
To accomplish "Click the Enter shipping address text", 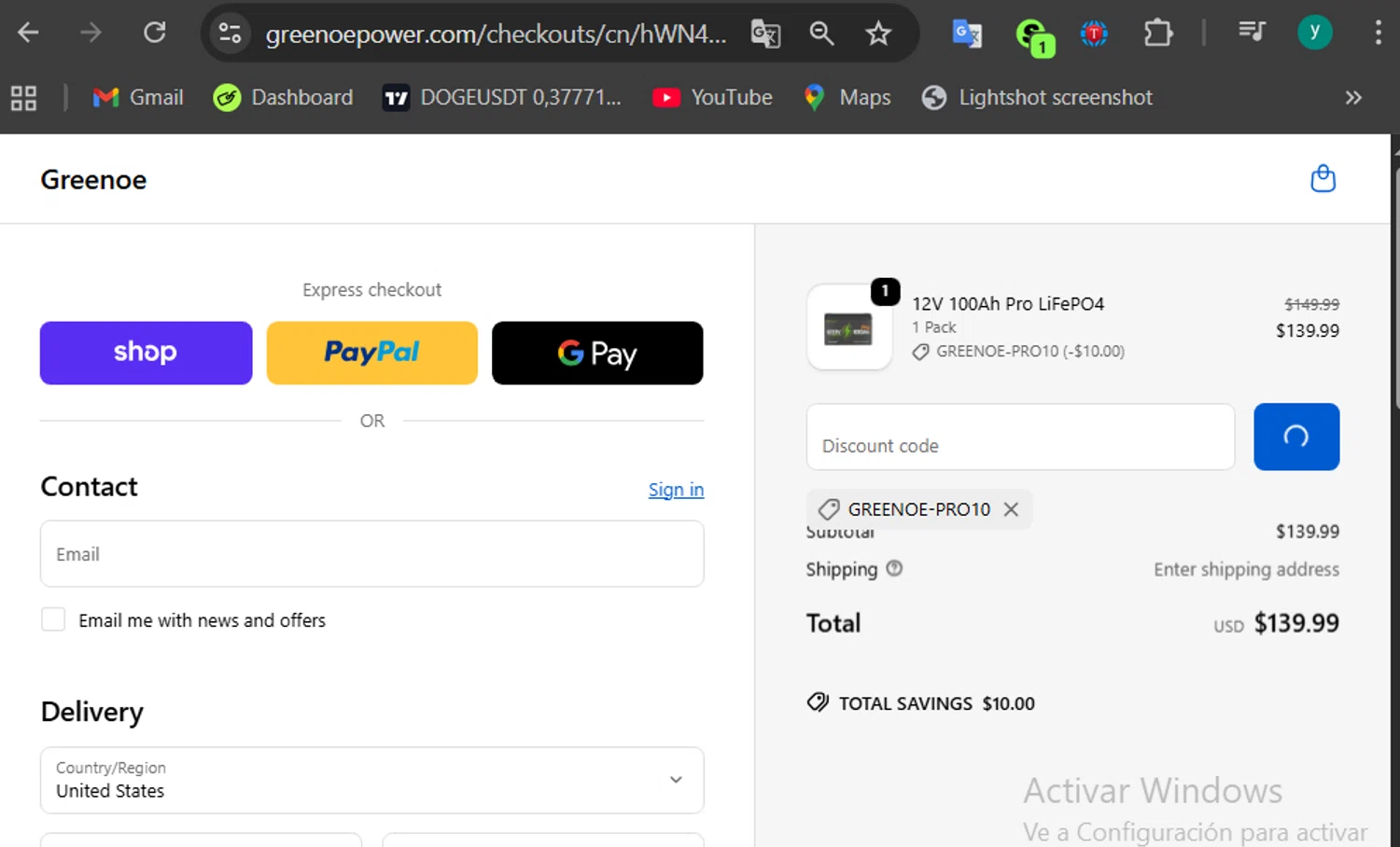I will pos(1246,569).
